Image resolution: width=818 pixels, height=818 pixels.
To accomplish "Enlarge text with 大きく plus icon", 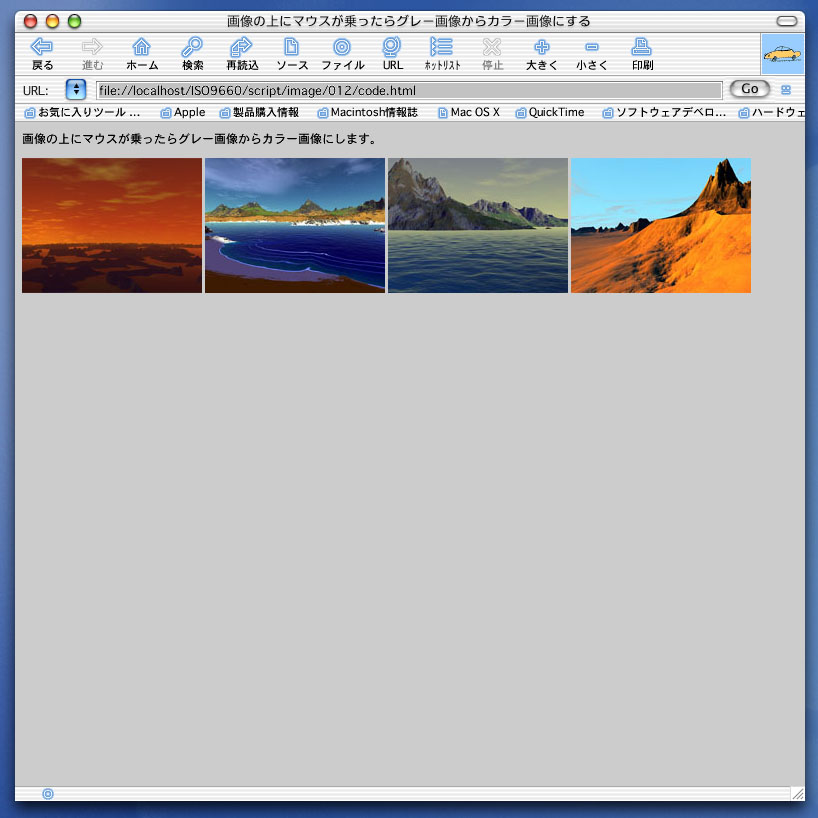I will point(542,47).
